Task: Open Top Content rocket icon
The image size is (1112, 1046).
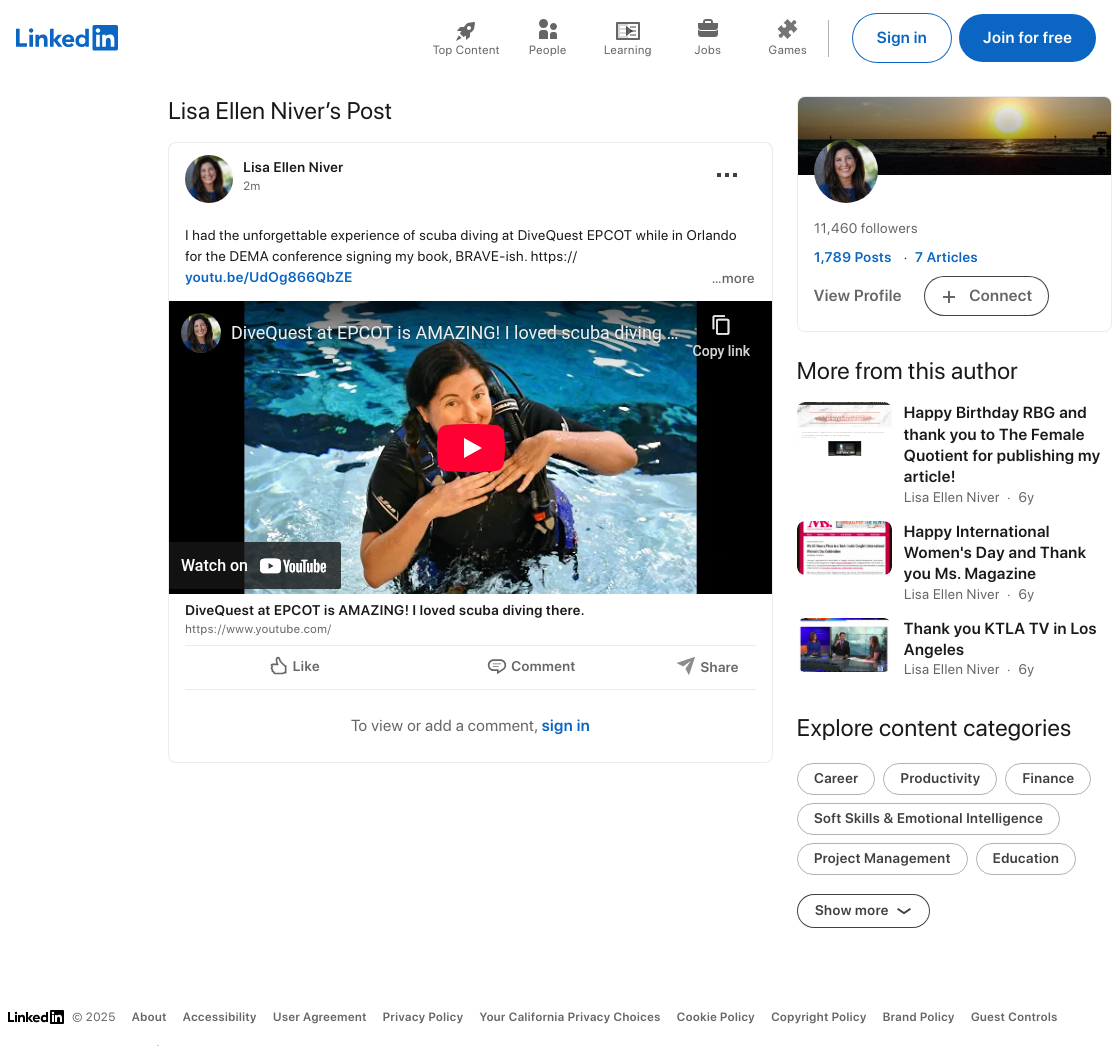Action: tap(466, 30)
